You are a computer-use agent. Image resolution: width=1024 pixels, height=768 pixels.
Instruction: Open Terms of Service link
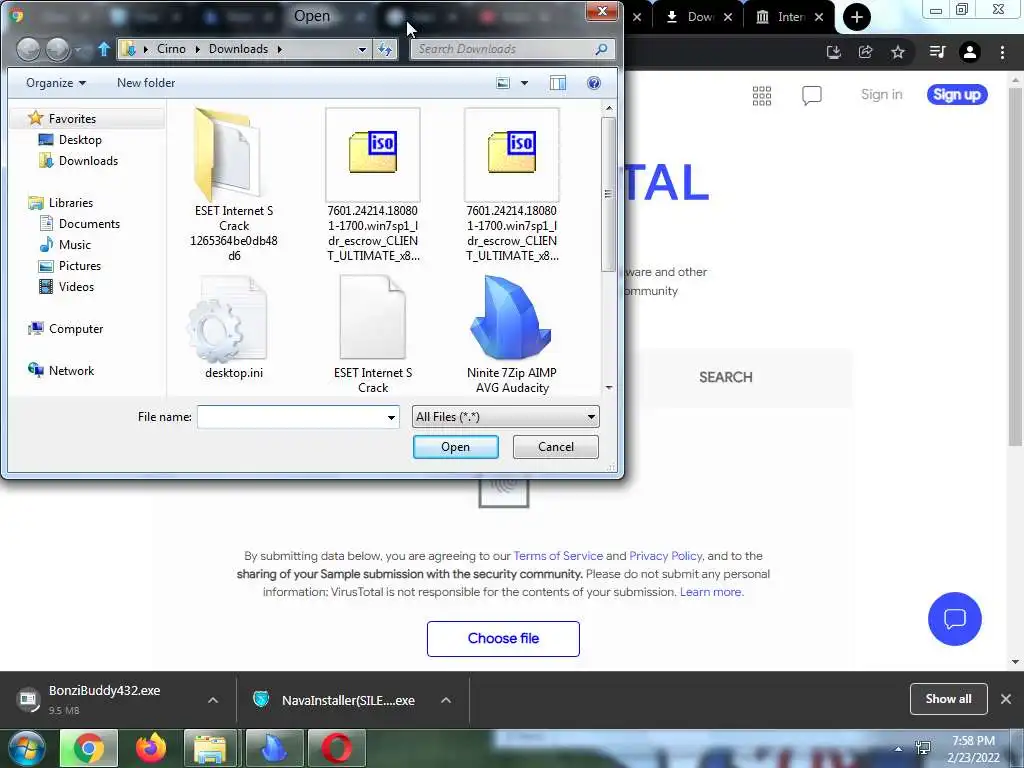pos(558,556)
